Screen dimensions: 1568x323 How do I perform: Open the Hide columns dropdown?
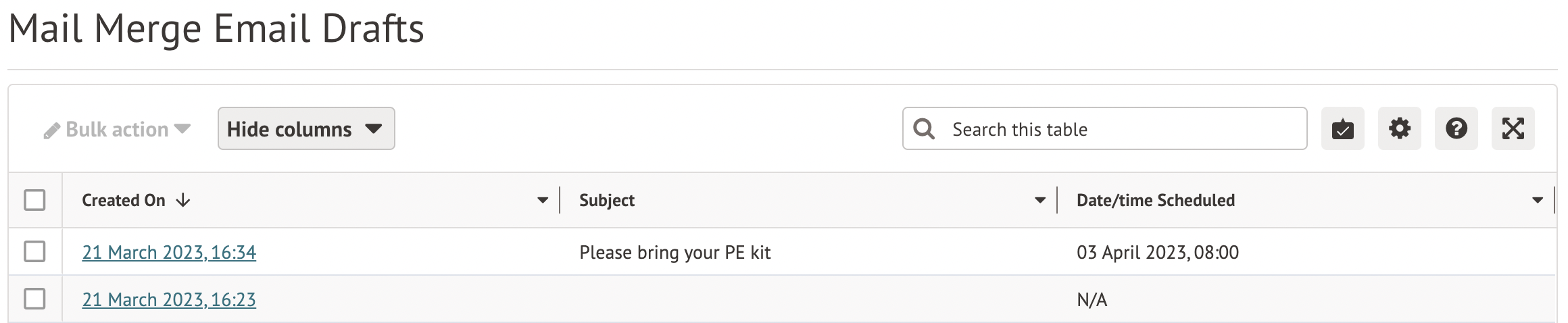click(x=305, y=128)
